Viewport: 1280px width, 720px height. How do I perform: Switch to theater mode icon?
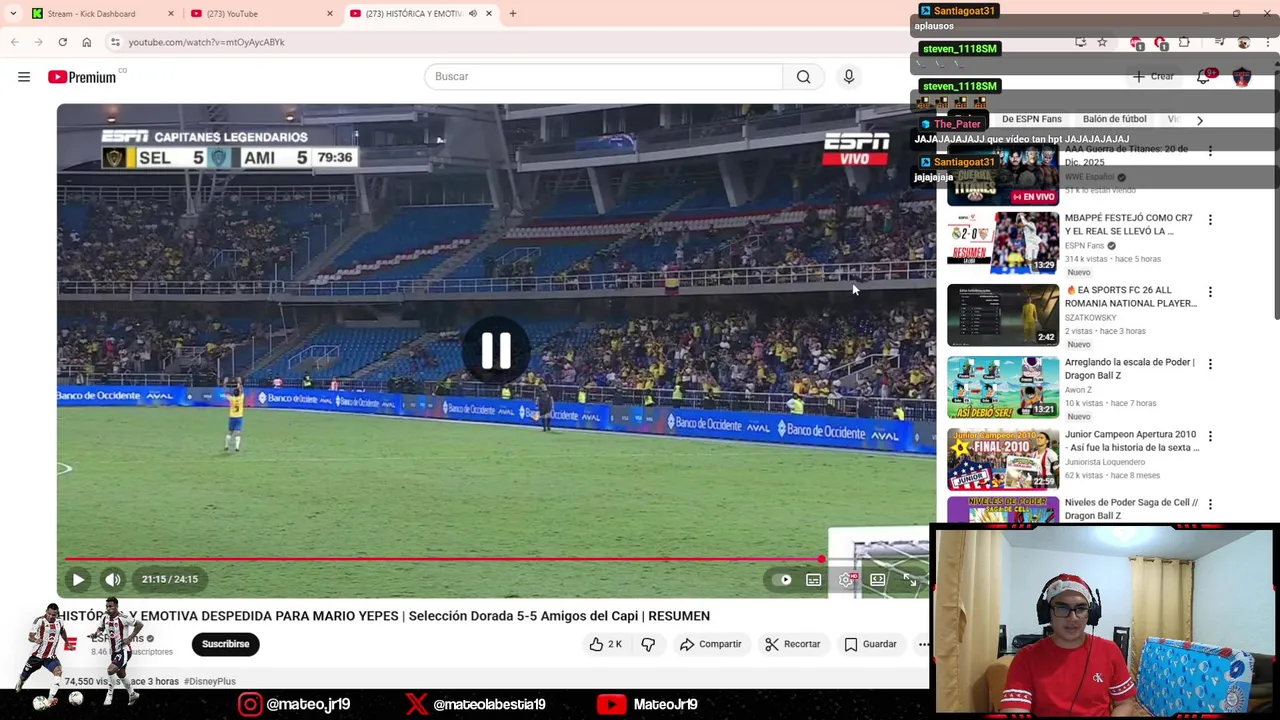(878, 579)
